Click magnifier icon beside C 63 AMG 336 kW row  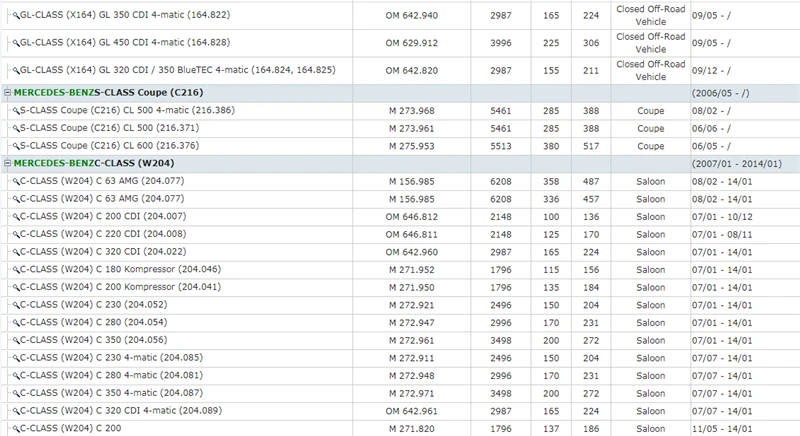(x=16, y=199)
